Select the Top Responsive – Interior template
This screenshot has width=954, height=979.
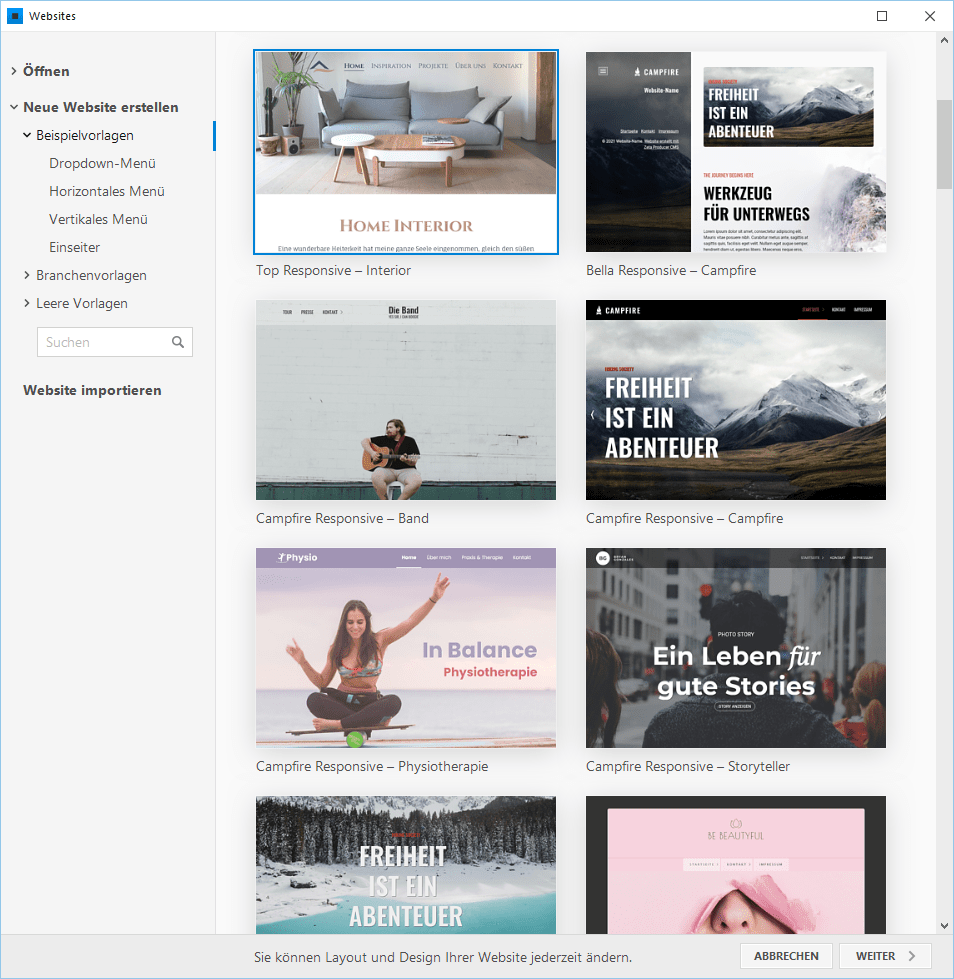coord(406,151)
